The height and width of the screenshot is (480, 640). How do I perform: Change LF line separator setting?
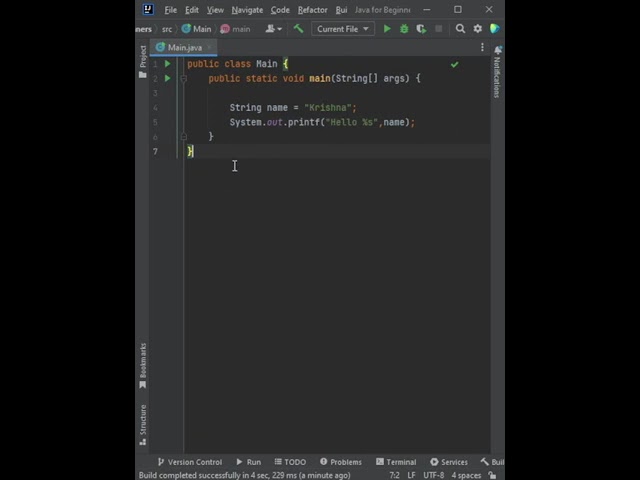(411, 475)
